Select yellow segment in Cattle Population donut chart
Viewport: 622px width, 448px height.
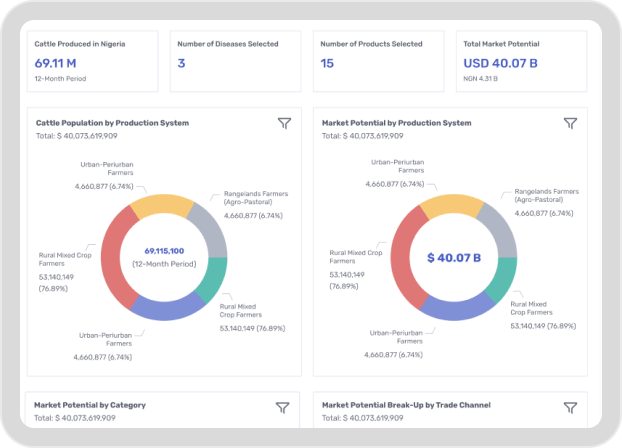161,206
